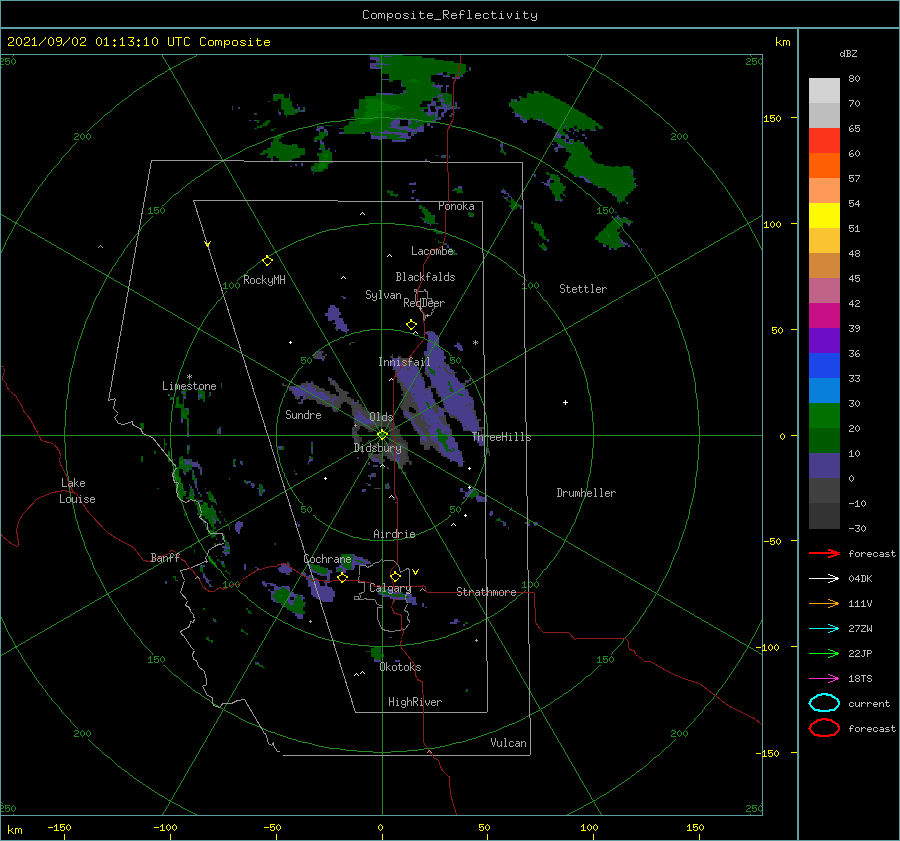The image size is (900, 841).
Task: Click the red forecast arrow in legend
Action: point(824,553)
